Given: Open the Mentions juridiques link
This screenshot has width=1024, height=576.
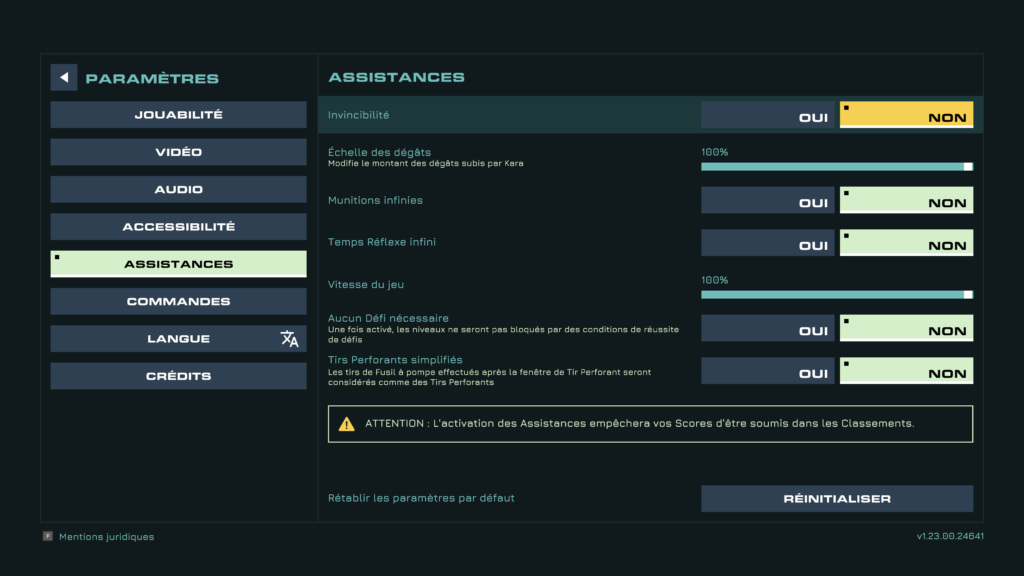Looking at the screenshot, I should pyautogui.click(x=106, y=537).
